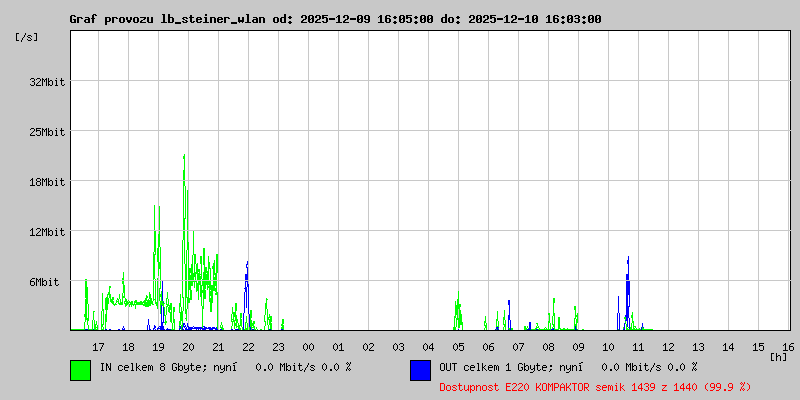Click hour label 13 on time axis

[x=698, y=347]
